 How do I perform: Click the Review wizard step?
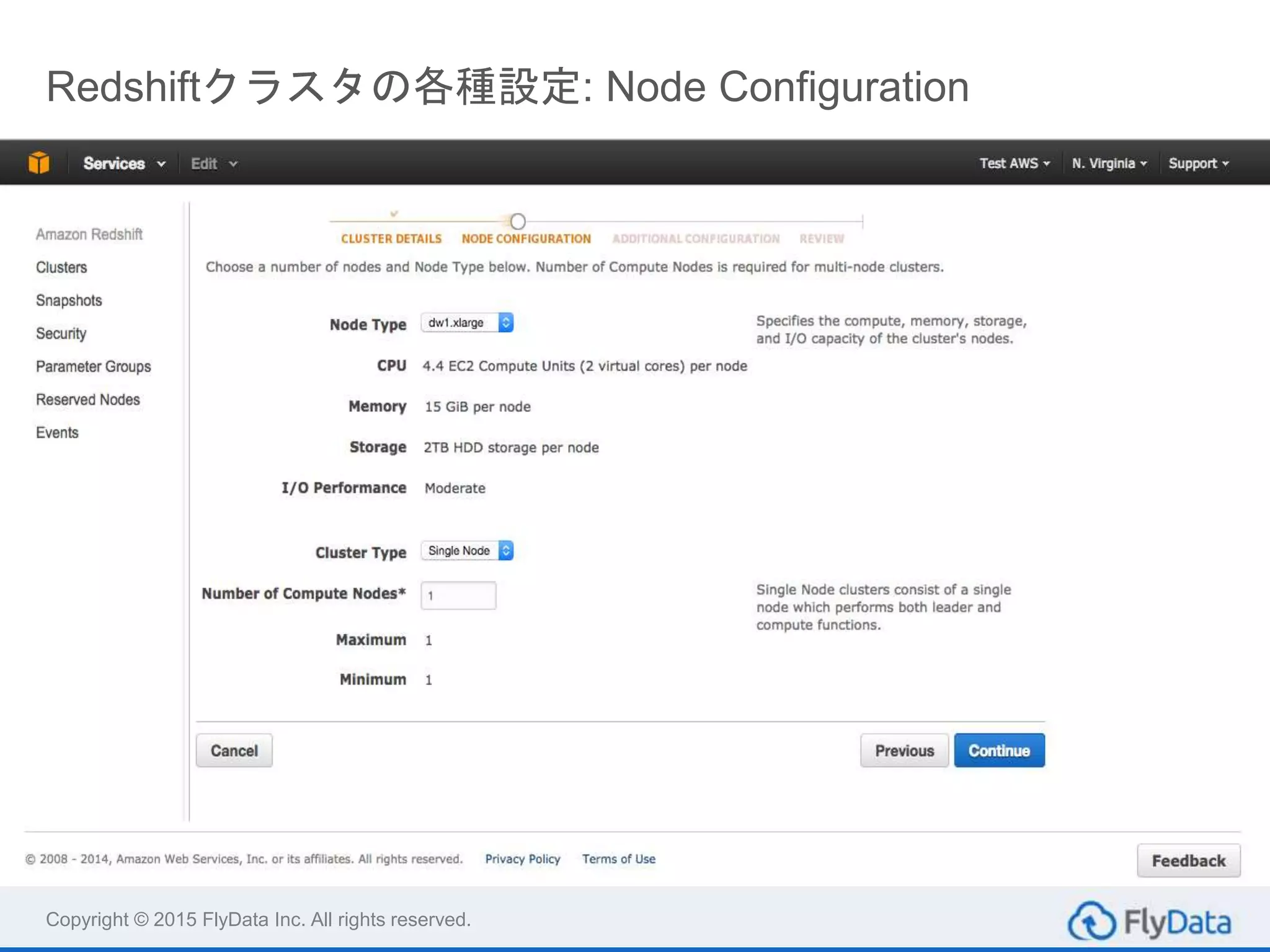pos(822,239)
